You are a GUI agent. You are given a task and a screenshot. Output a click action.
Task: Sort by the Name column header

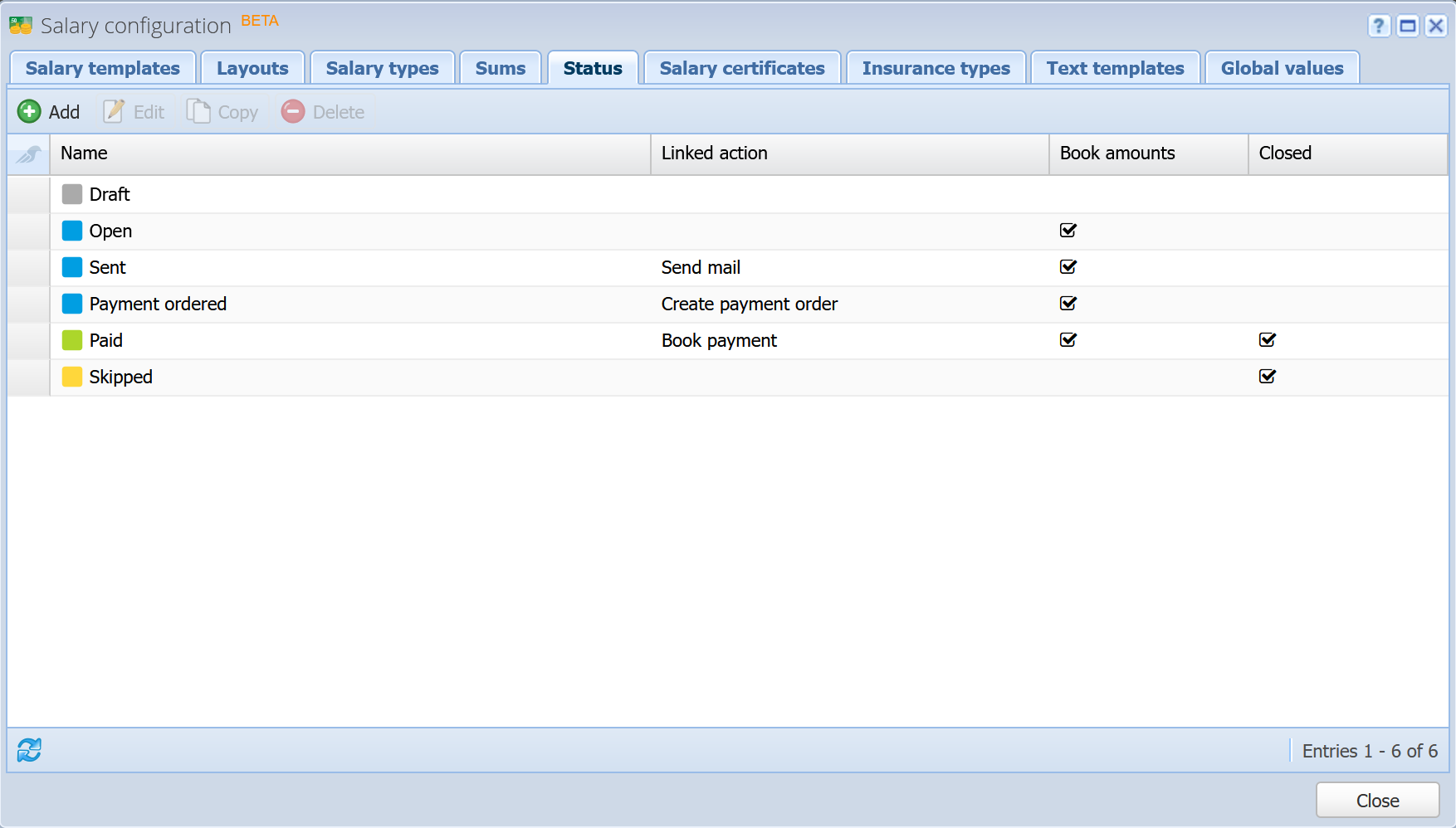(350, 153)
